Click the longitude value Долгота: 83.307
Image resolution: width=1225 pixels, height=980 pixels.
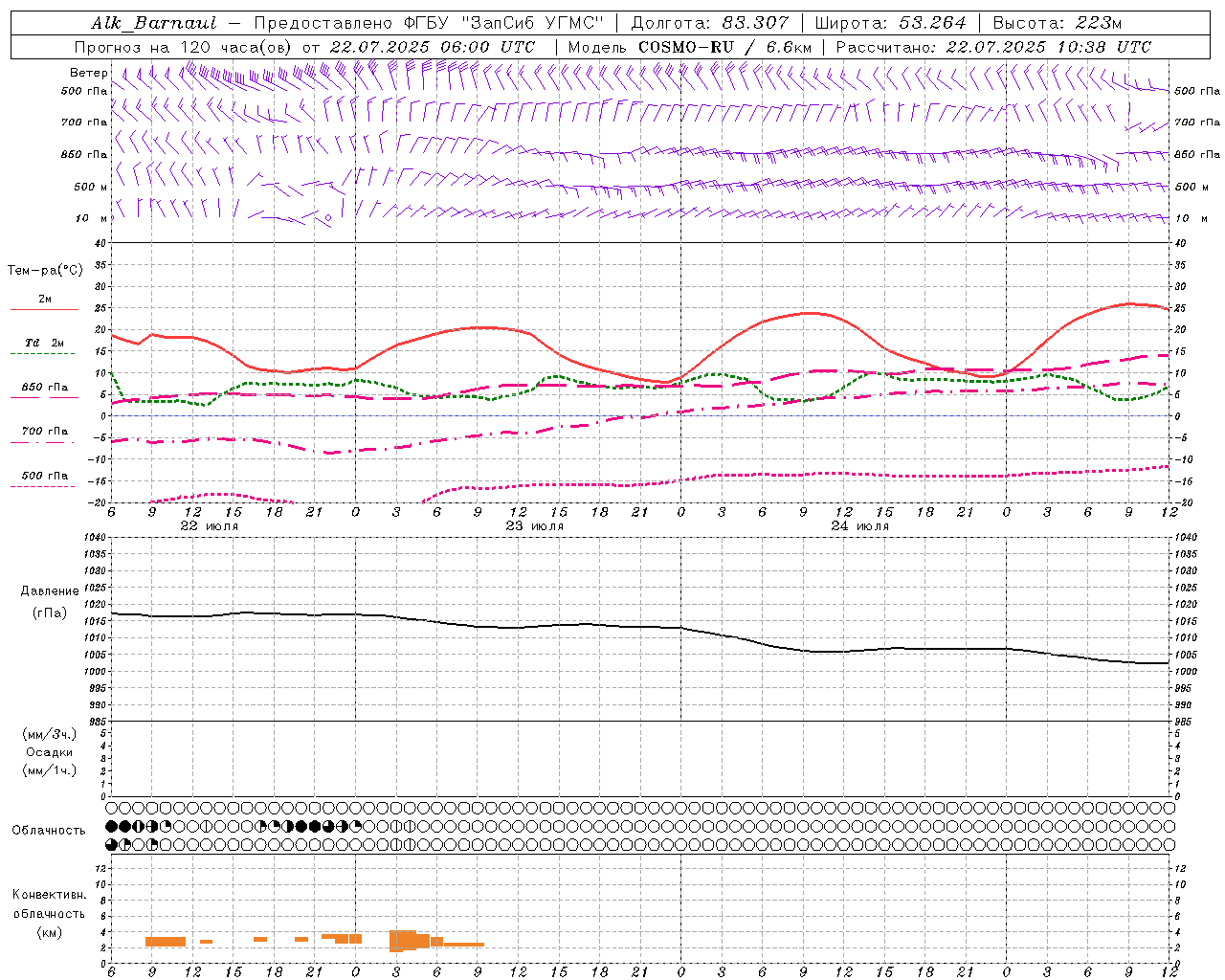coord(710,23)
